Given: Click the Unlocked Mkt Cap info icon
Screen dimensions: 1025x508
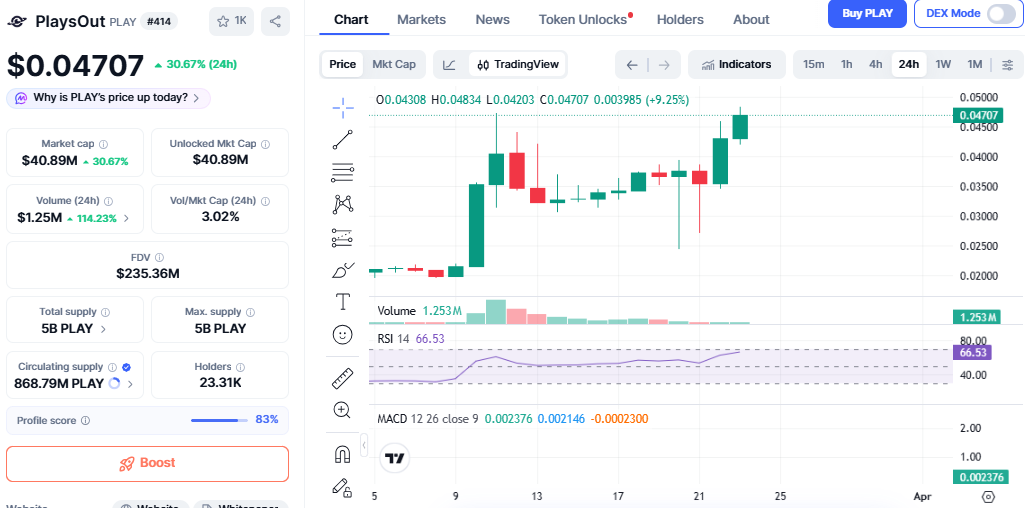Looking at the screenshot, I should point(265,144).
